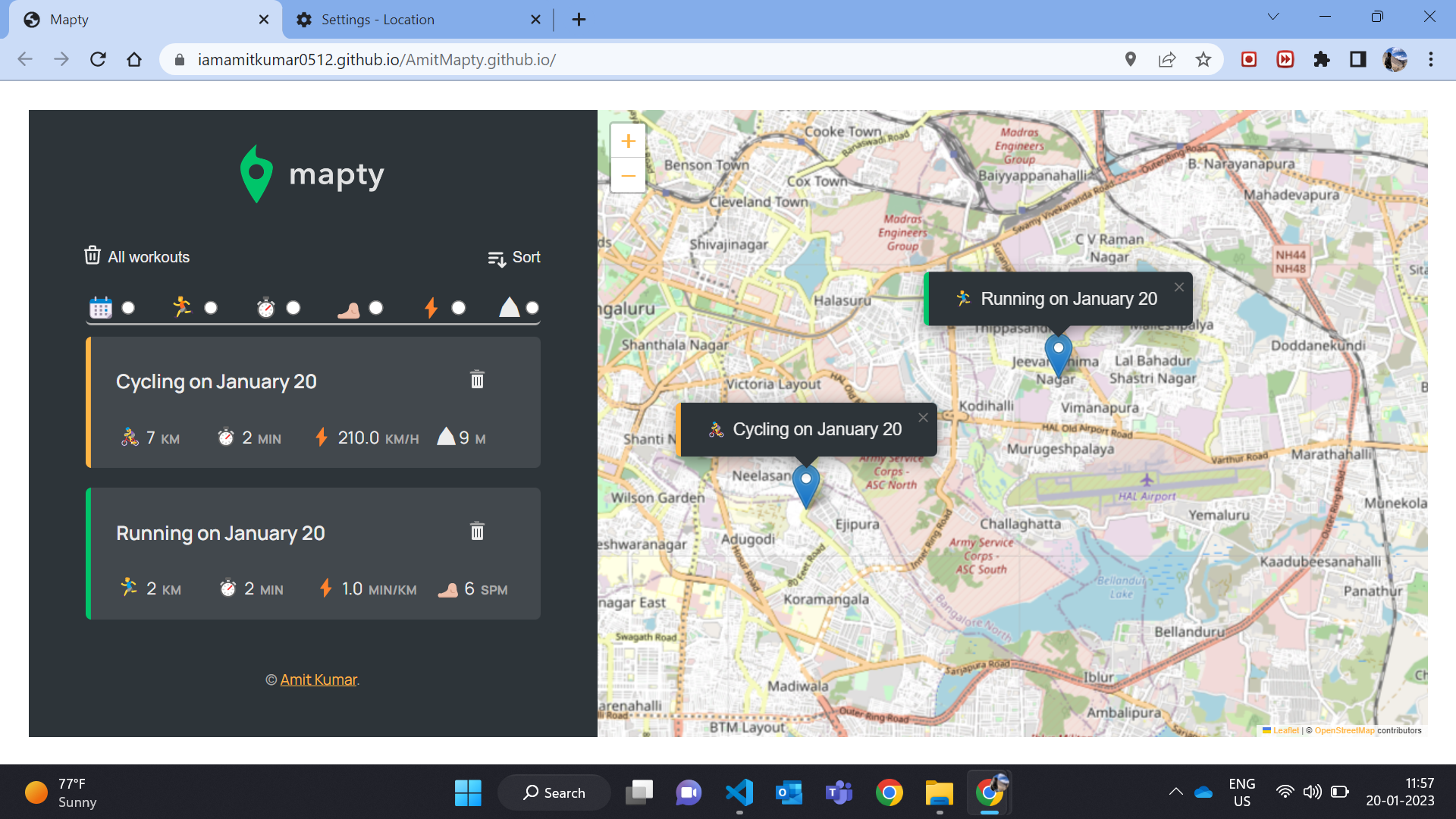This screenshot has height=819, width=1456.
Task: Delete the Running on January 20 workout
Action: [x=477, y=531]
